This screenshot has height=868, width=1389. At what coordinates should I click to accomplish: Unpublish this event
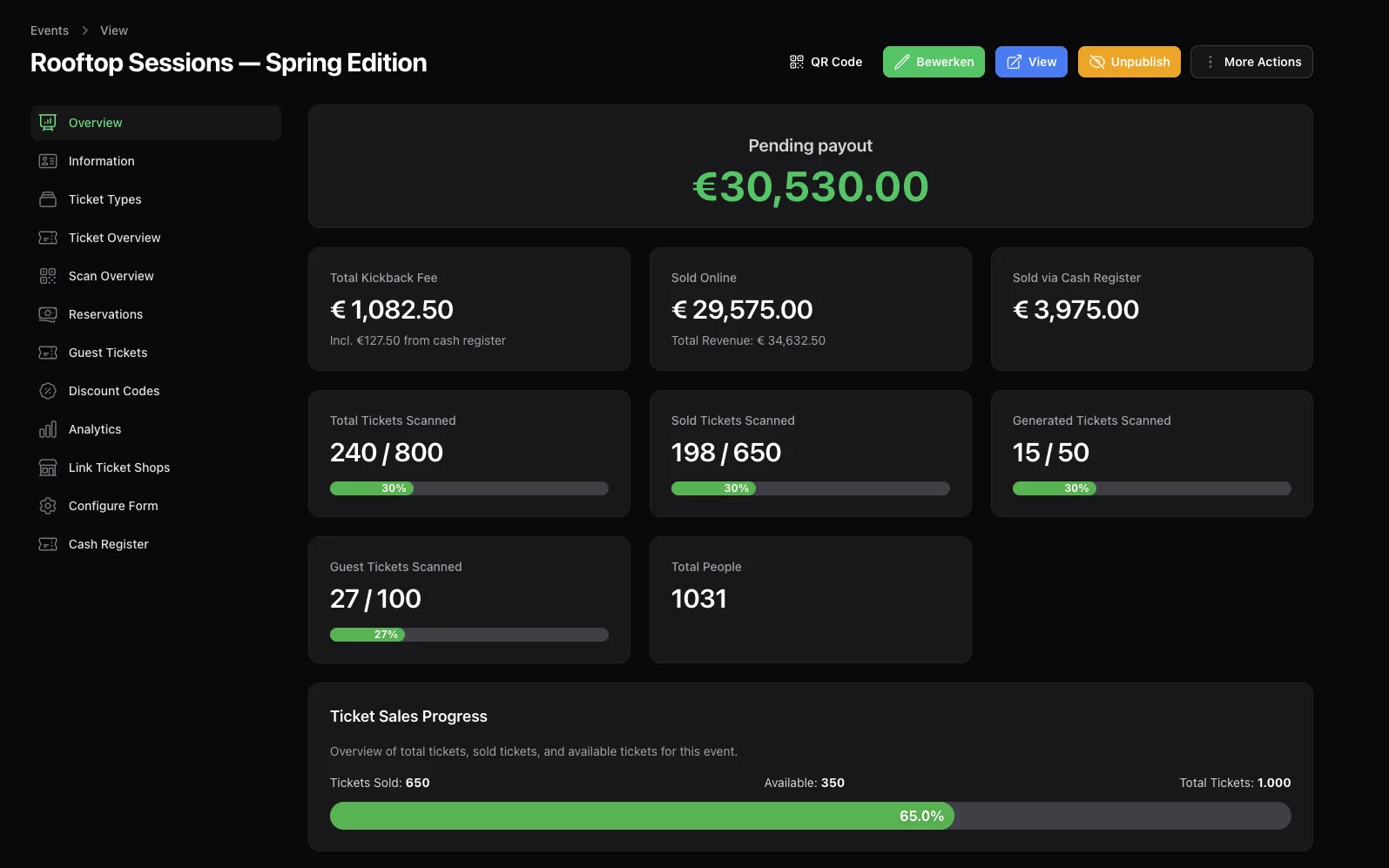(x=1129, y=62)
